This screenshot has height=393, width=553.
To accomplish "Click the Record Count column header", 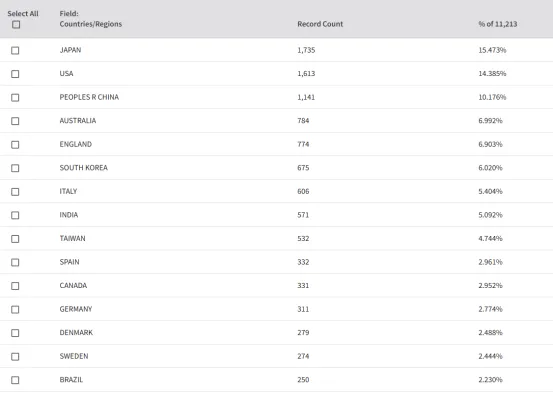I will point(320,24).
